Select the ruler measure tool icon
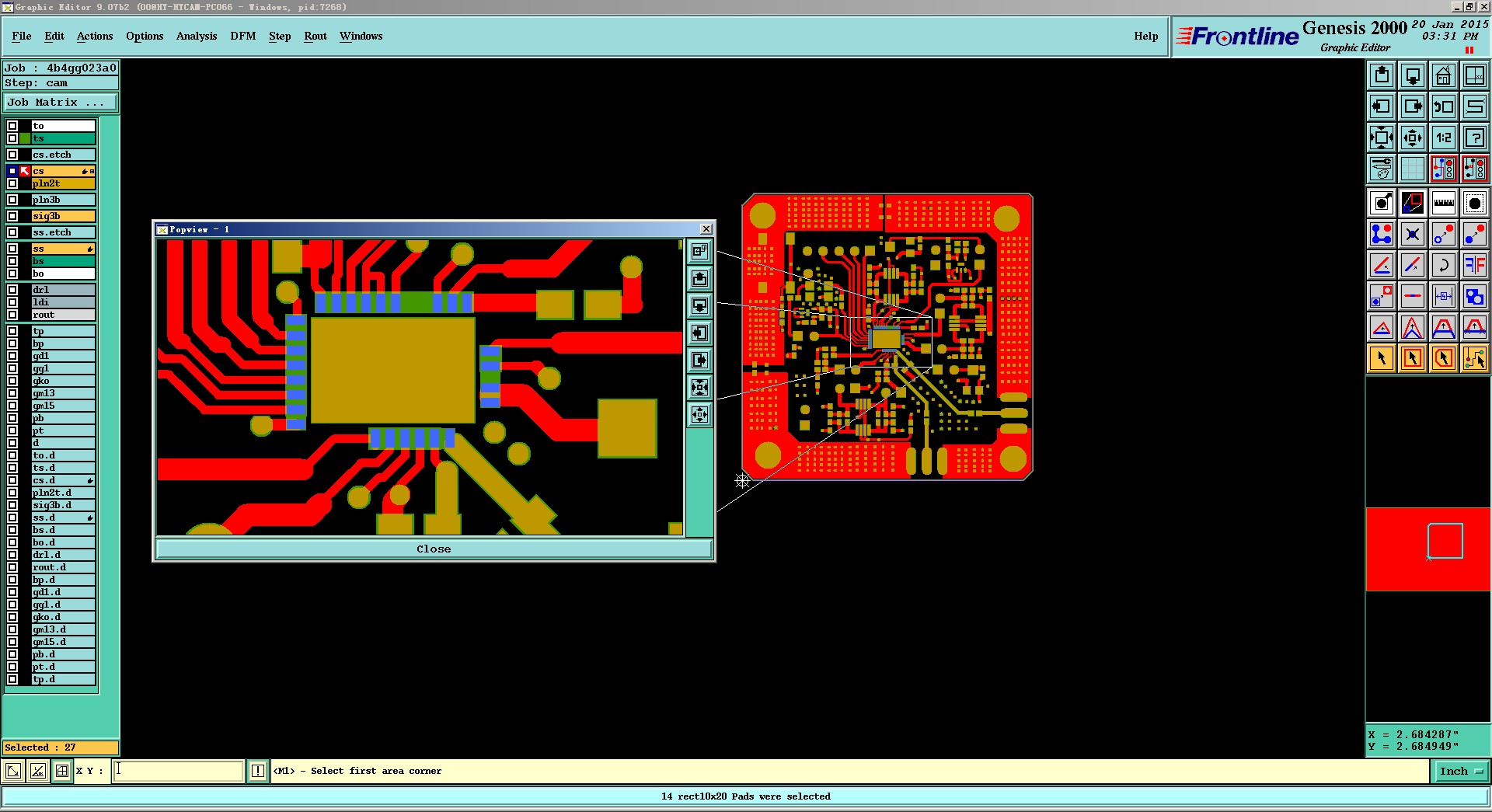The image size is (1492, 812). (x=1444, y=203)
